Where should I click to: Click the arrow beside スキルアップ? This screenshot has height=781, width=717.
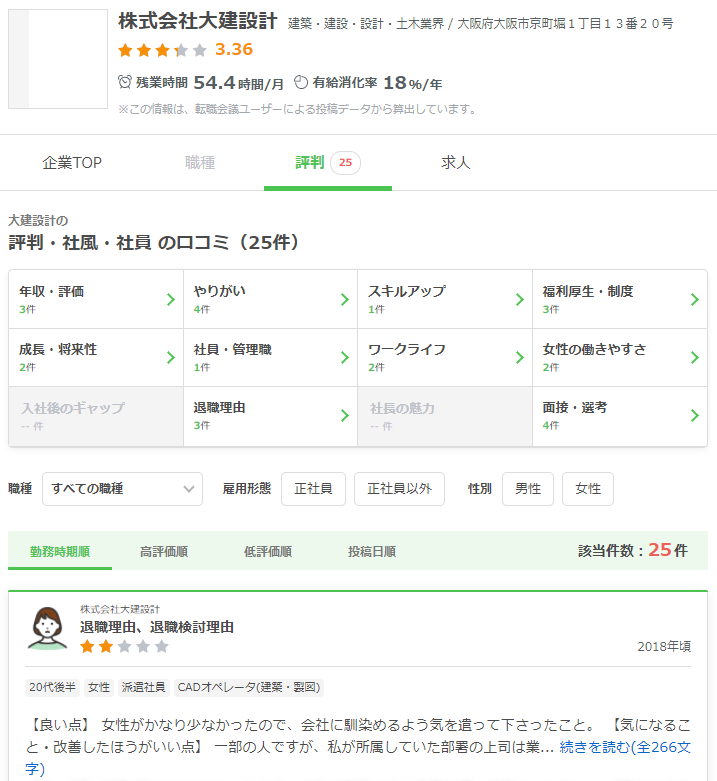point(520,299)
